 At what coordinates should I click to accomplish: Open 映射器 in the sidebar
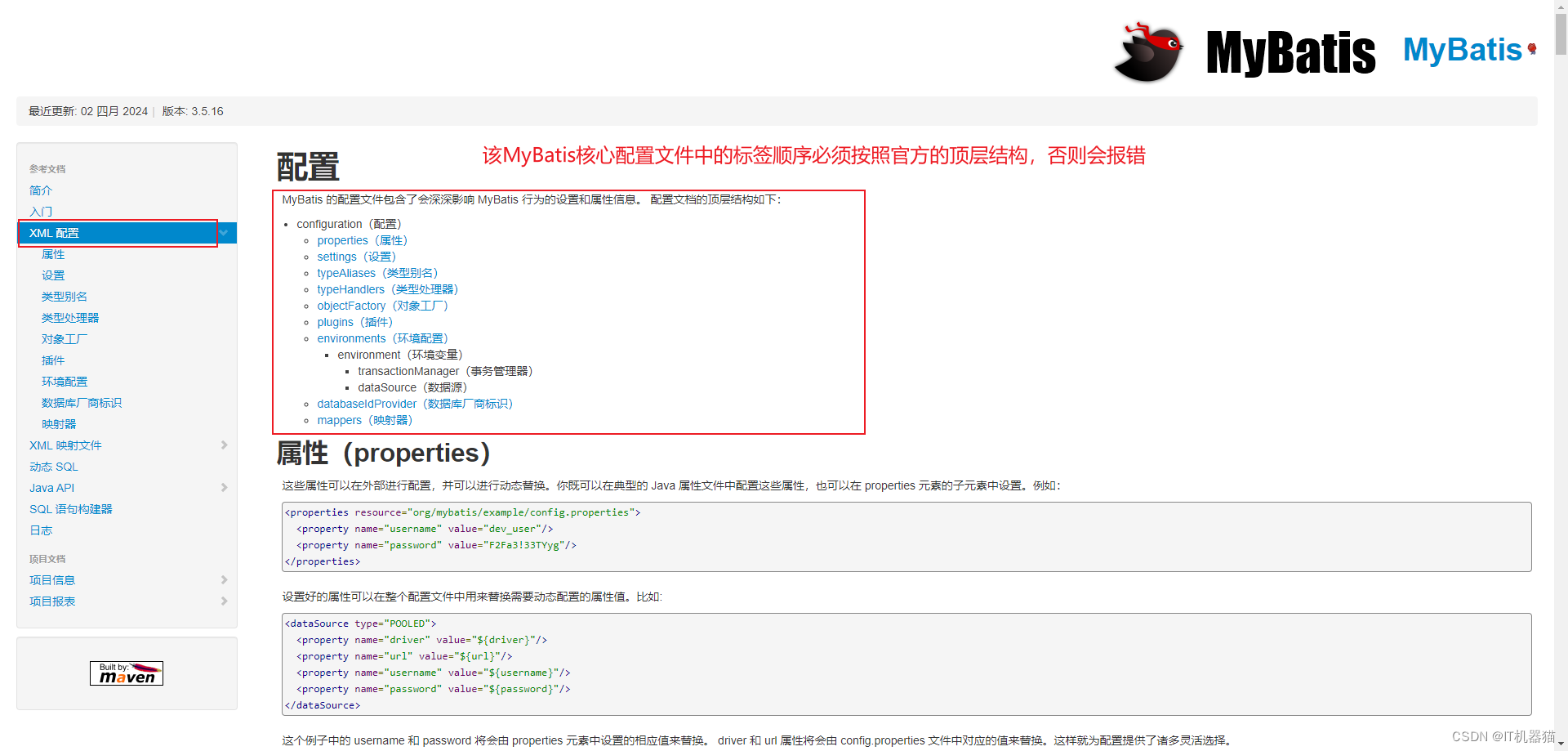tap(59, 424)
